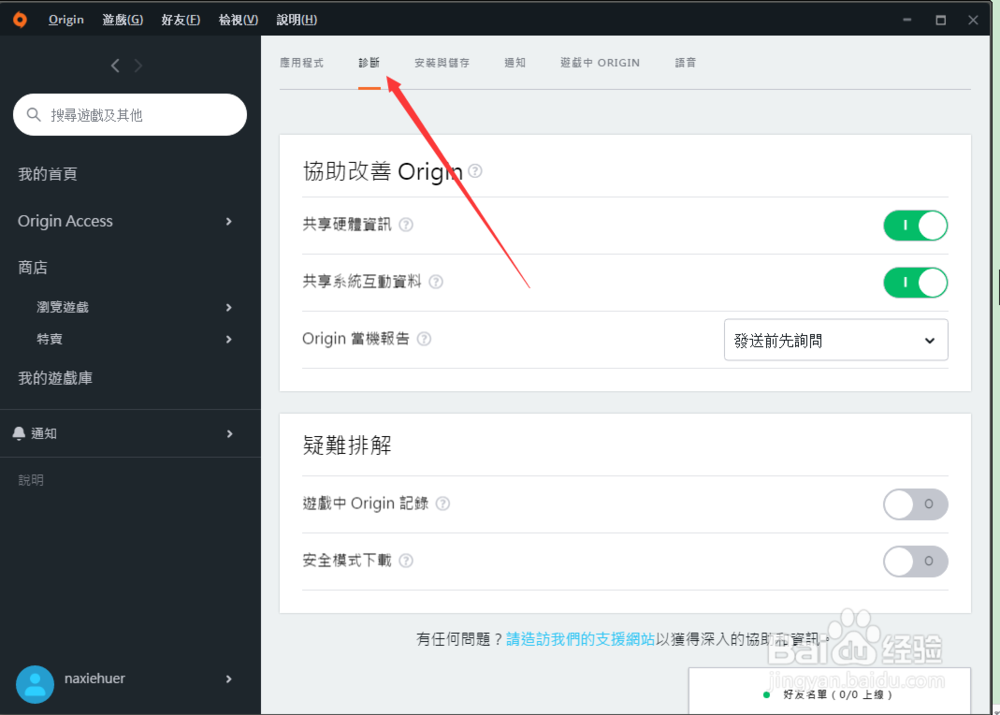Image resolution: width=1000 pixels, height=715 pixels.
Task: Open the 遊戲(G) menu
Action: pos(122,20)
